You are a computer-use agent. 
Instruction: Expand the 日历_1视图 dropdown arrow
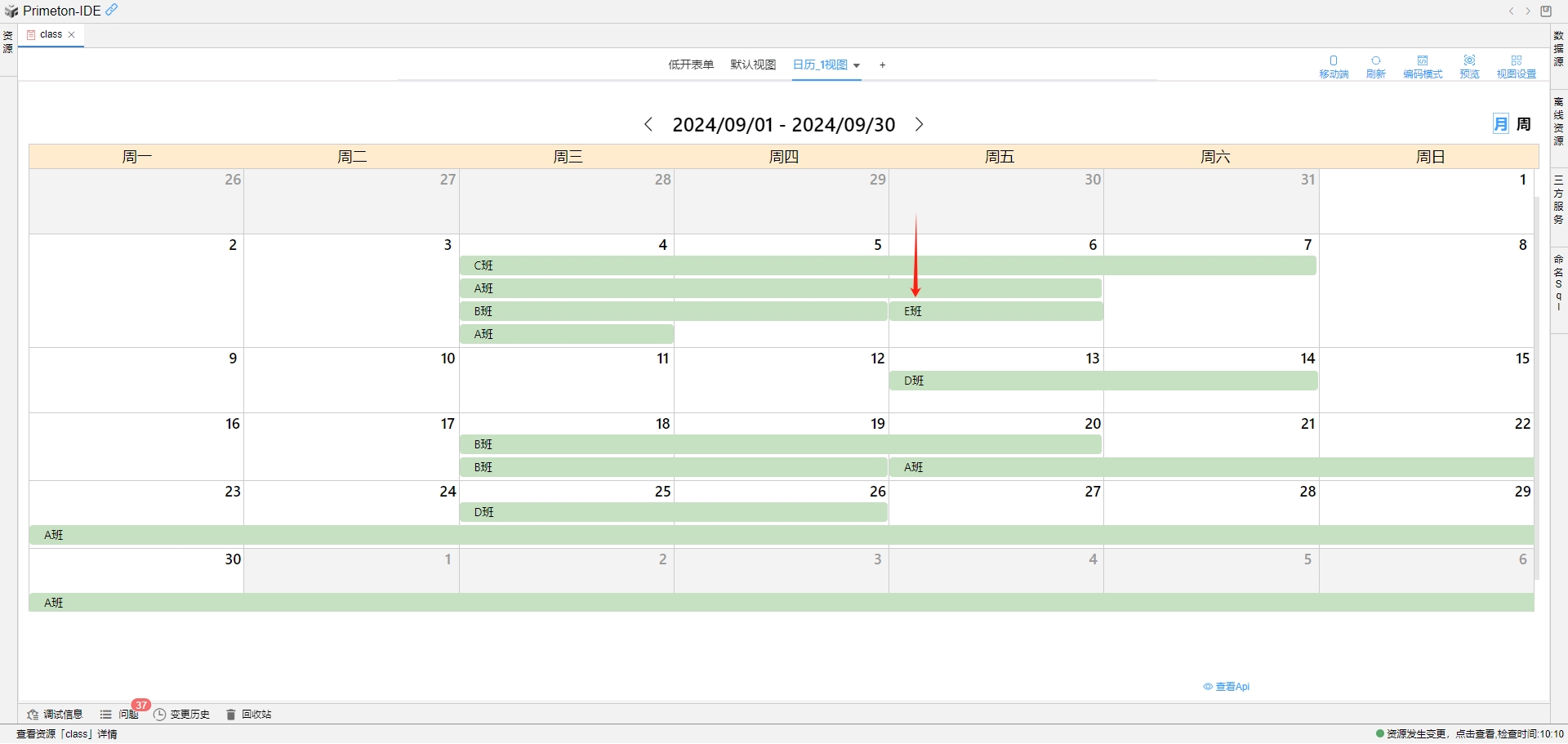click(x=857, y=65)
